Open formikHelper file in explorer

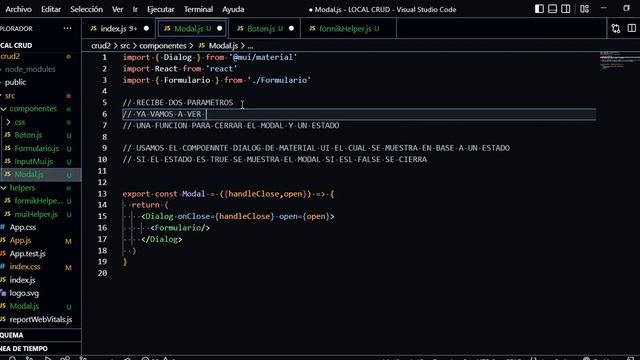click(x=38, y=201)
